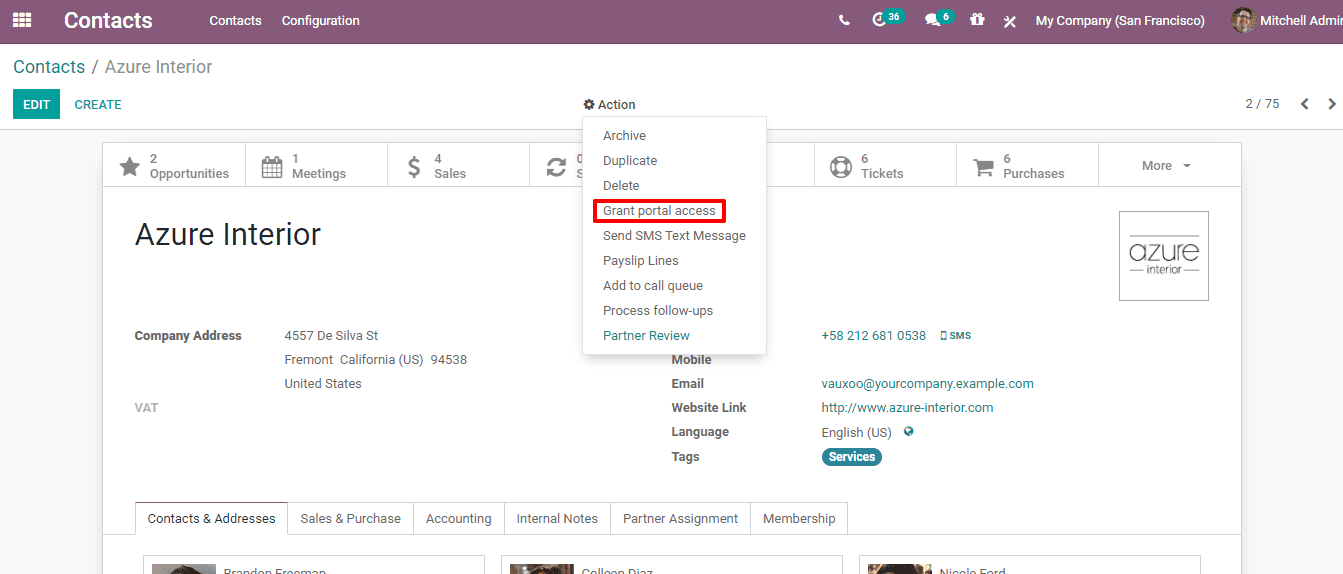Image resolution: width=1343 pixels, height=574 pixels.
Task: Open the Contacts top menu item
Action: 235,20
